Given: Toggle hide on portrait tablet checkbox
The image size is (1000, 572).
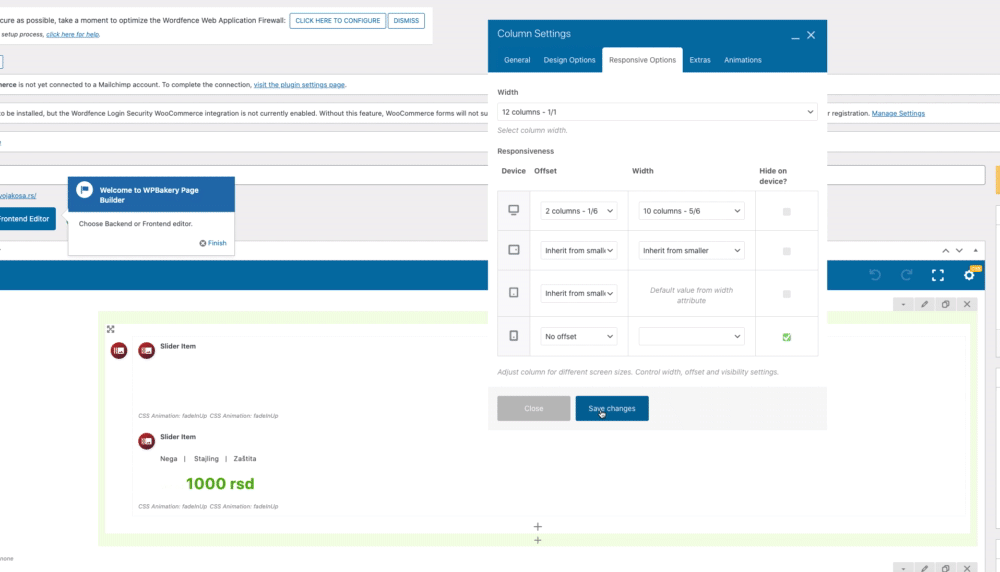Looking at the screenshot, I should click(786, 294).
